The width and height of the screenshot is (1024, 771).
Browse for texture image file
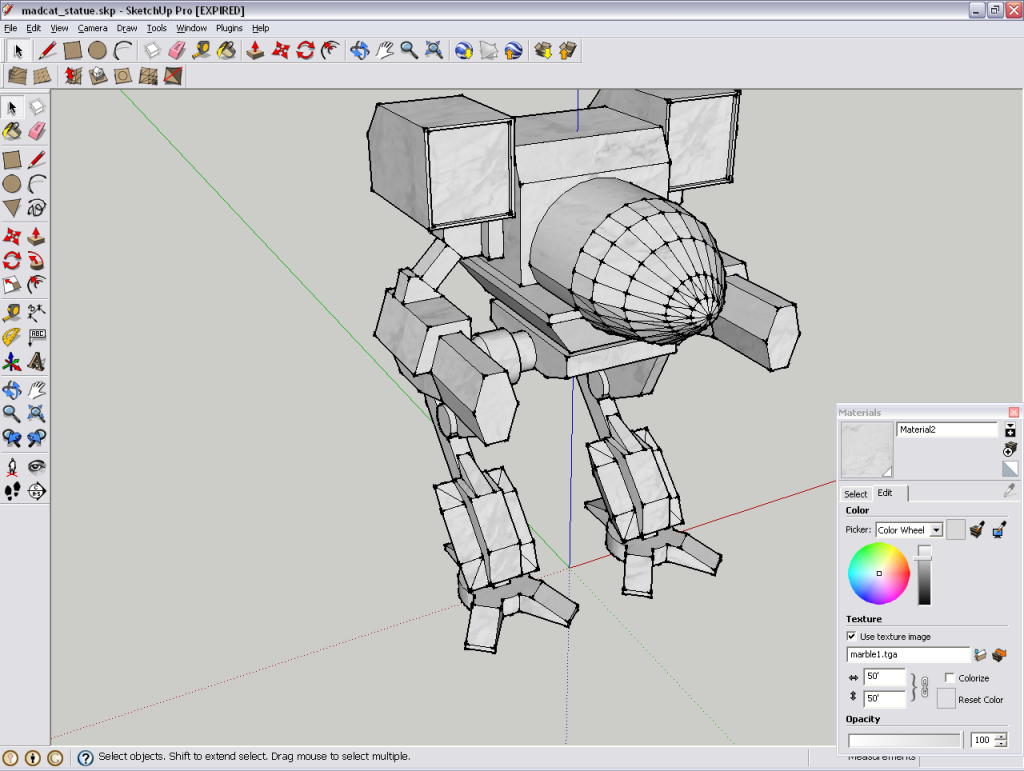tap(980, 654)
